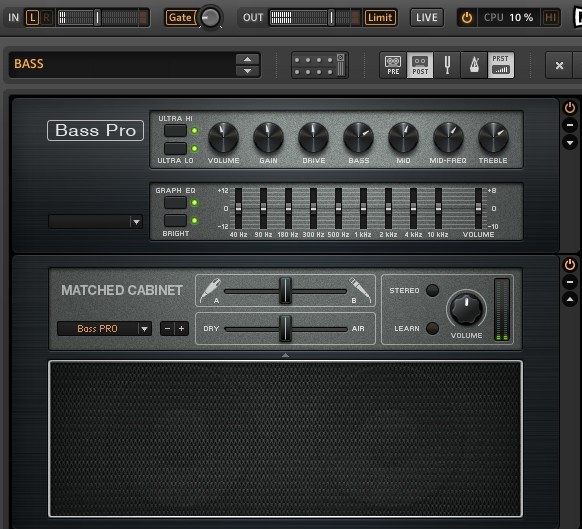Move Bass Pro module down with arrow
The width and height of the screenshot is (582, 529).
(570, 143)
